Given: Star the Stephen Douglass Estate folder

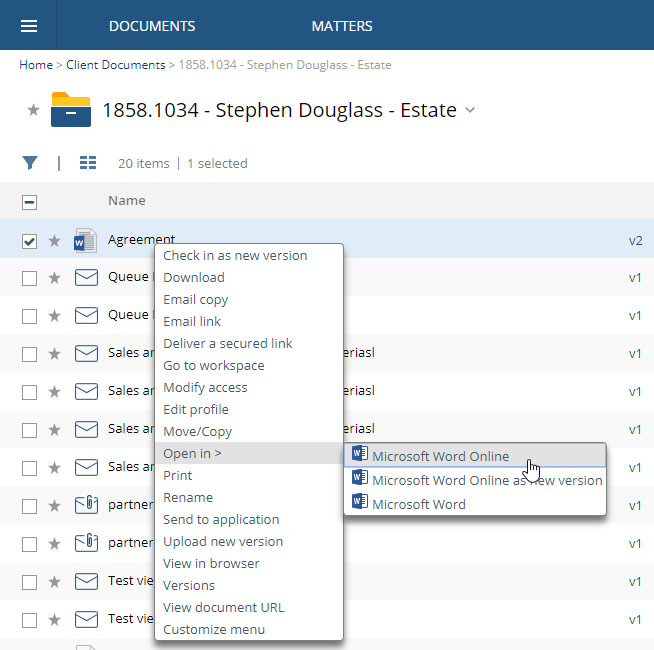Looking at the screenshot, I should click(x=33, y=110).
